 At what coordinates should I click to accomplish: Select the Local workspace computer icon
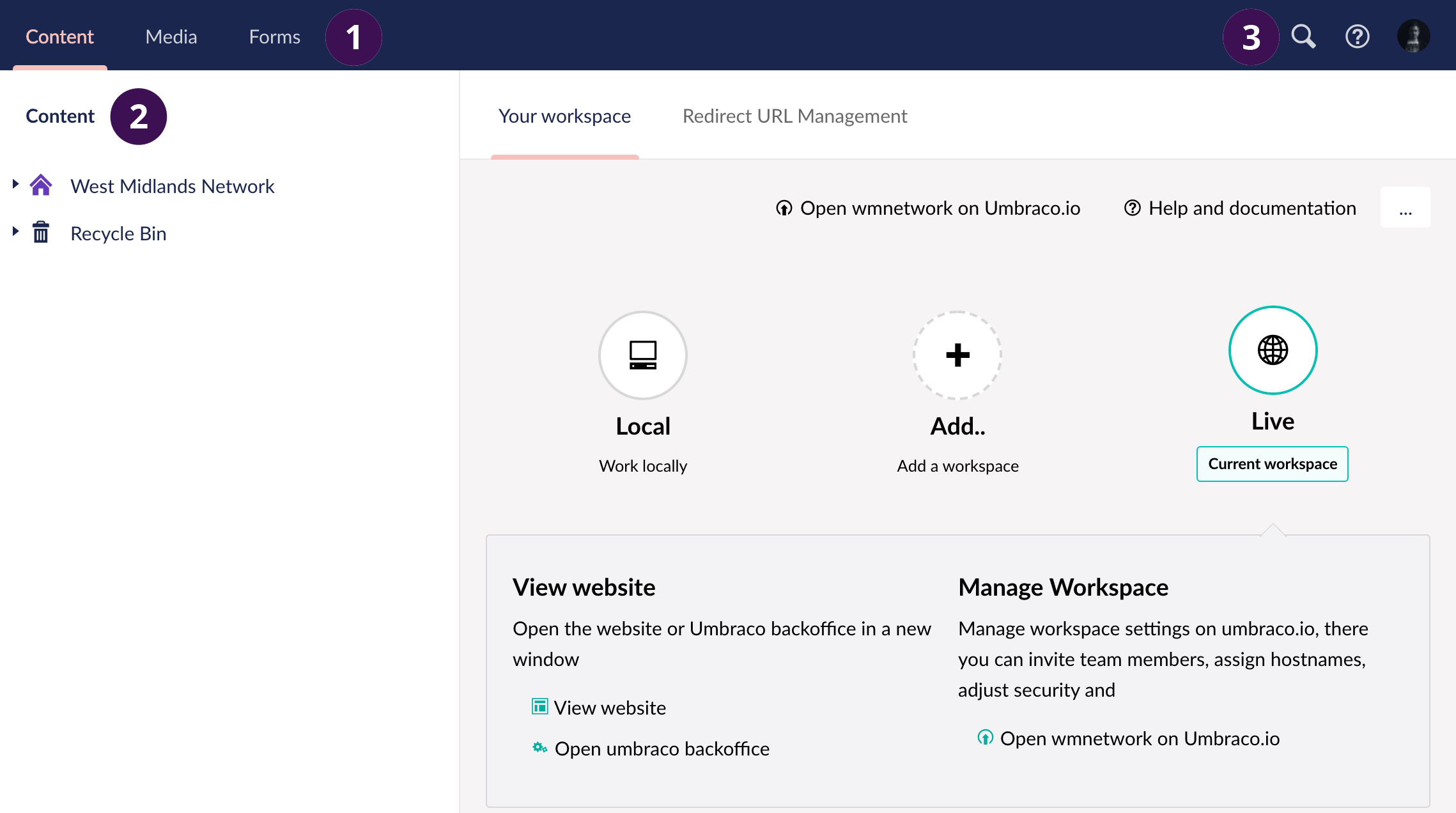[643, 355]
